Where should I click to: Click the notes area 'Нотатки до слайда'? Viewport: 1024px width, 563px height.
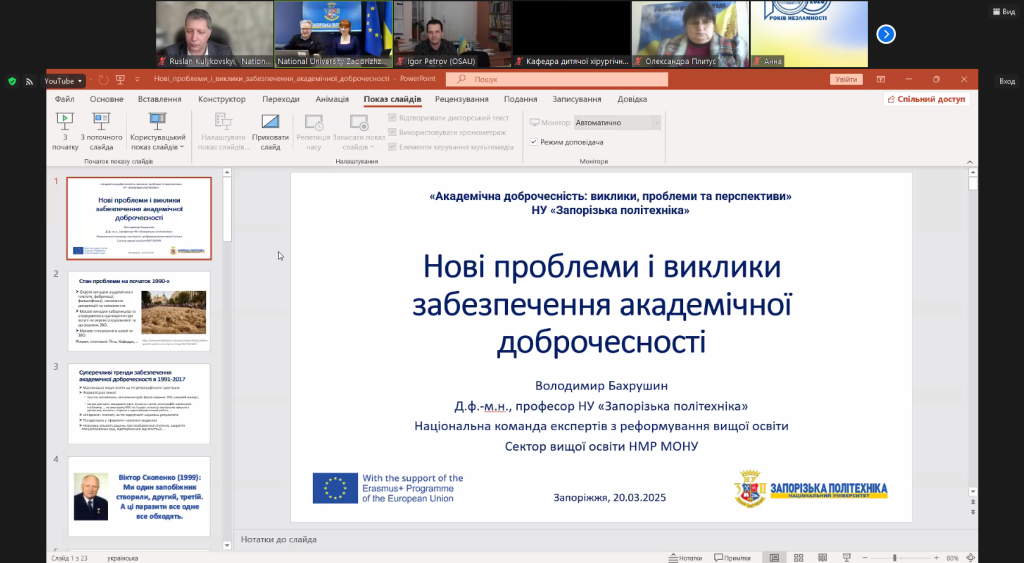coord(279,539)
